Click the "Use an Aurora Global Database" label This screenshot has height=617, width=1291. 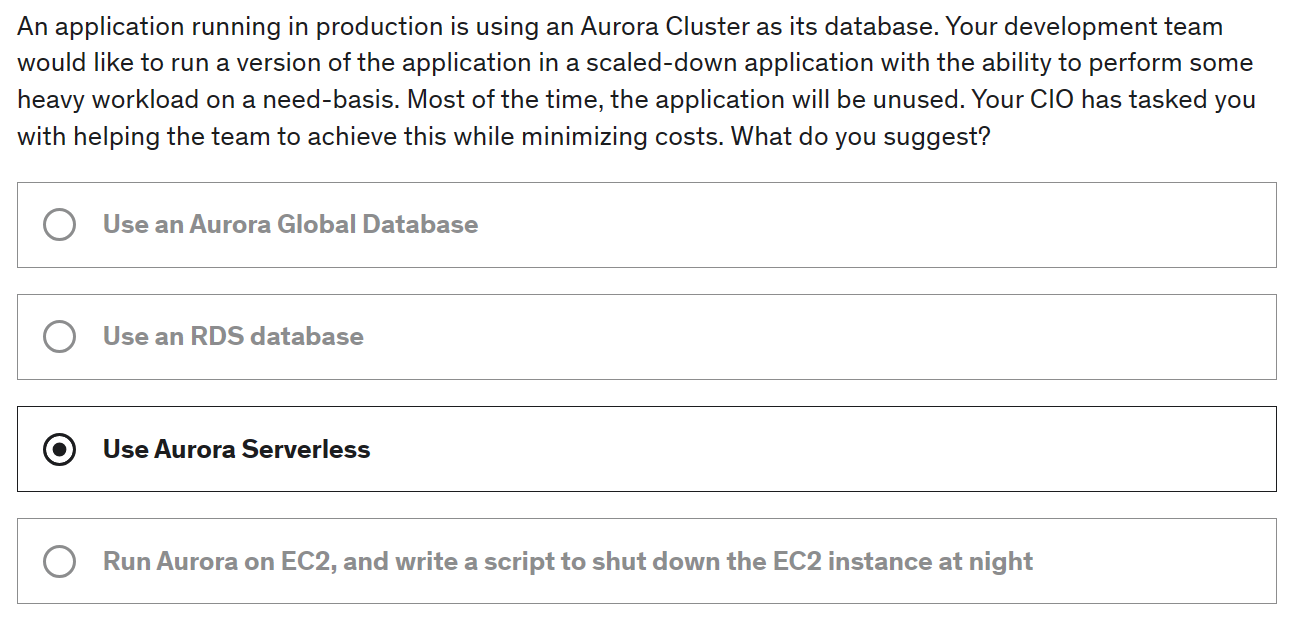pyautogui.click(x=290, y=225)
